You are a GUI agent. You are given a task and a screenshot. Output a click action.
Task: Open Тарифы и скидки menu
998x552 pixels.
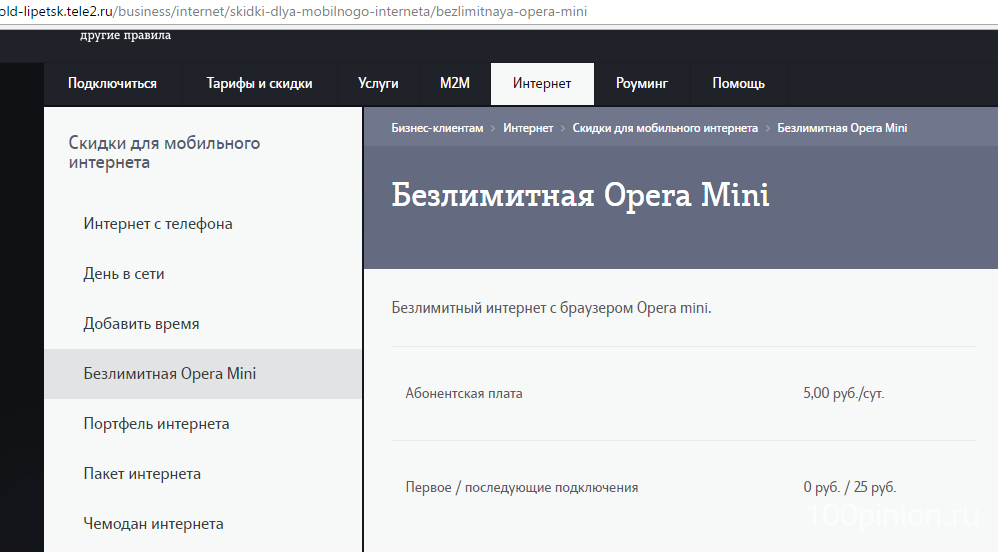(x=259, y=83)
